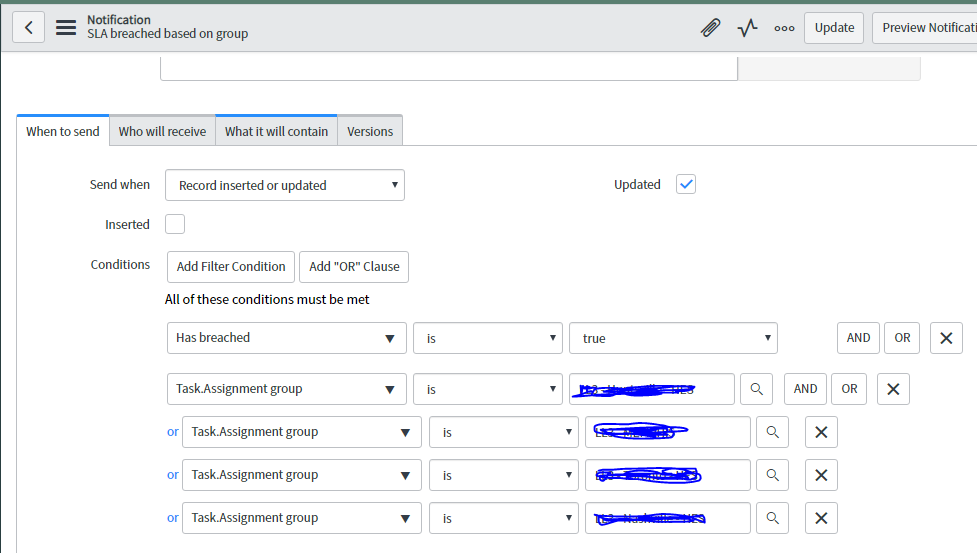This screenshot has width=977, height=553.
Task: Open the Send when dropdown
Action: pyautogui.click(x=285, y=185)
